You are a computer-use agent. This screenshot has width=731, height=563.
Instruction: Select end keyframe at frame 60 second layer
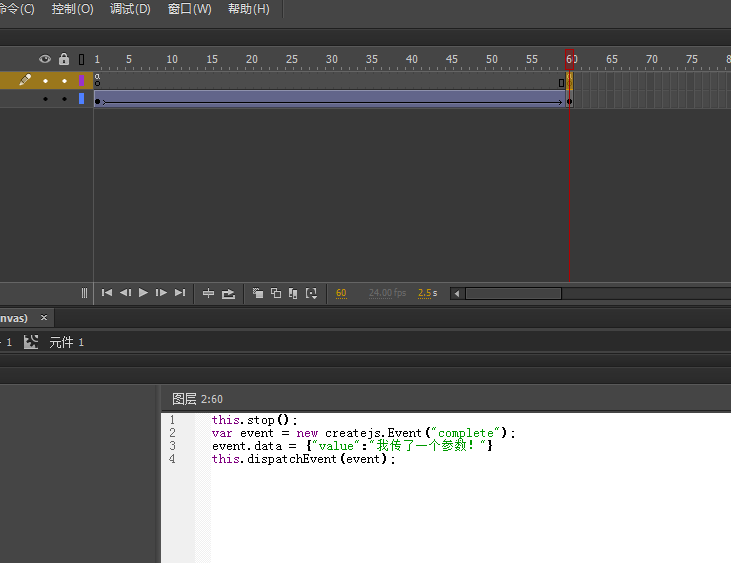569,101
